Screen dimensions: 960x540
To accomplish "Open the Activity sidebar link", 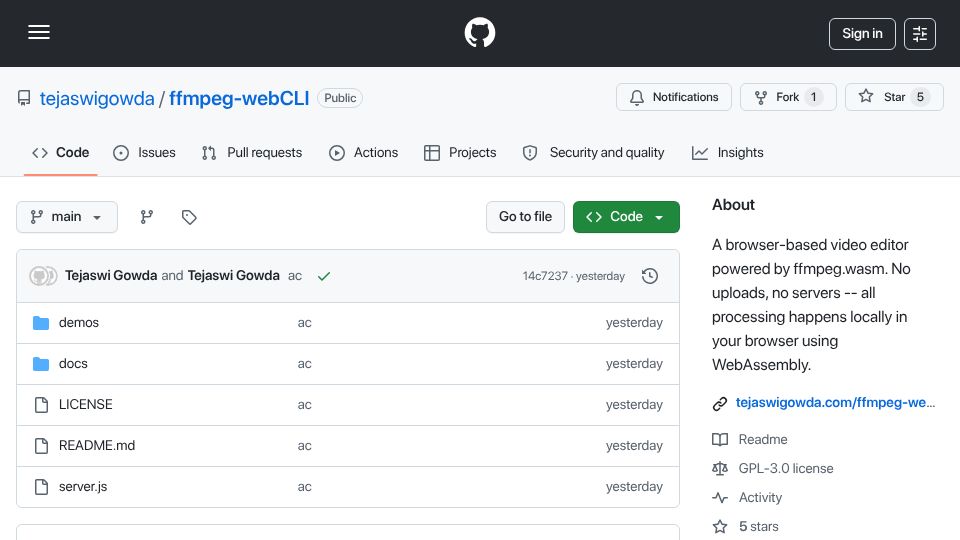I will (760, 497).
